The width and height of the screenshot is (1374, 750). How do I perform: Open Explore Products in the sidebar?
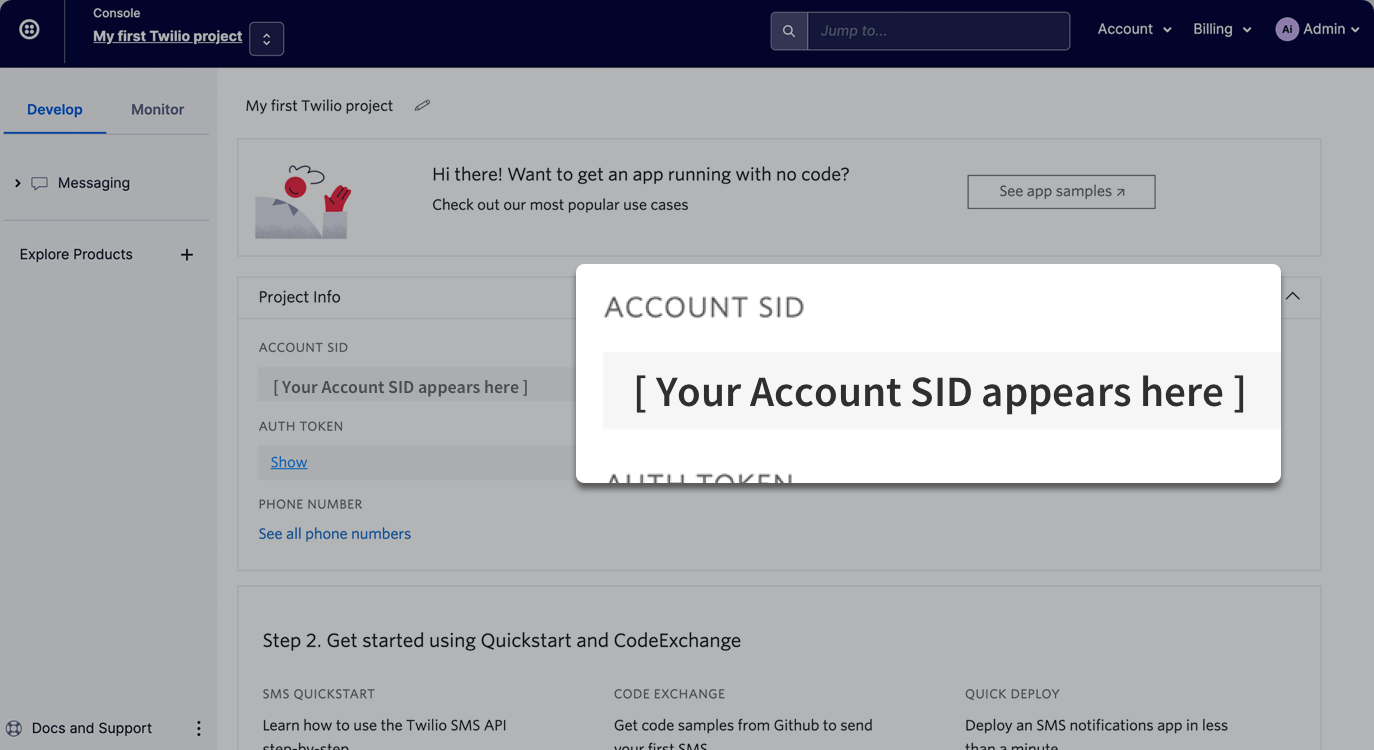click(x=76, y=254)
